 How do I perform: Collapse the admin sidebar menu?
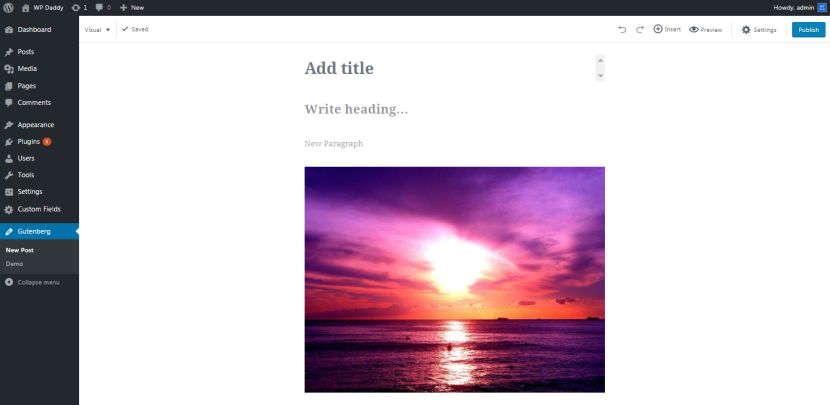coord(32,282)
